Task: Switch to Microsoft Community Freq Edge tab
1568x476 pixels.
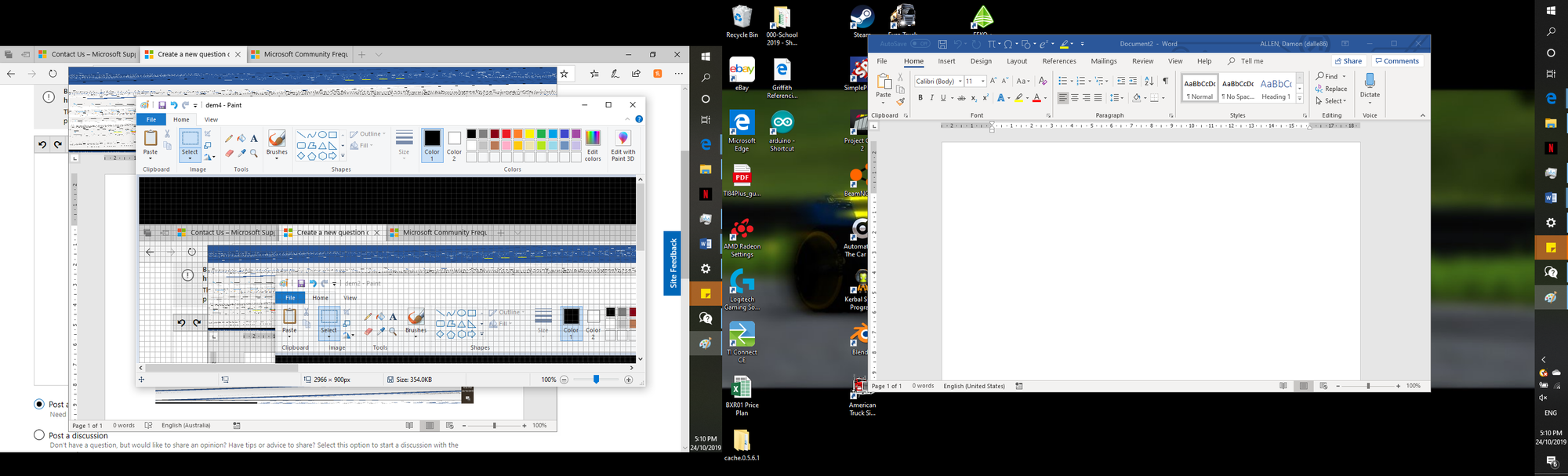Action: [x=299, y=54]
